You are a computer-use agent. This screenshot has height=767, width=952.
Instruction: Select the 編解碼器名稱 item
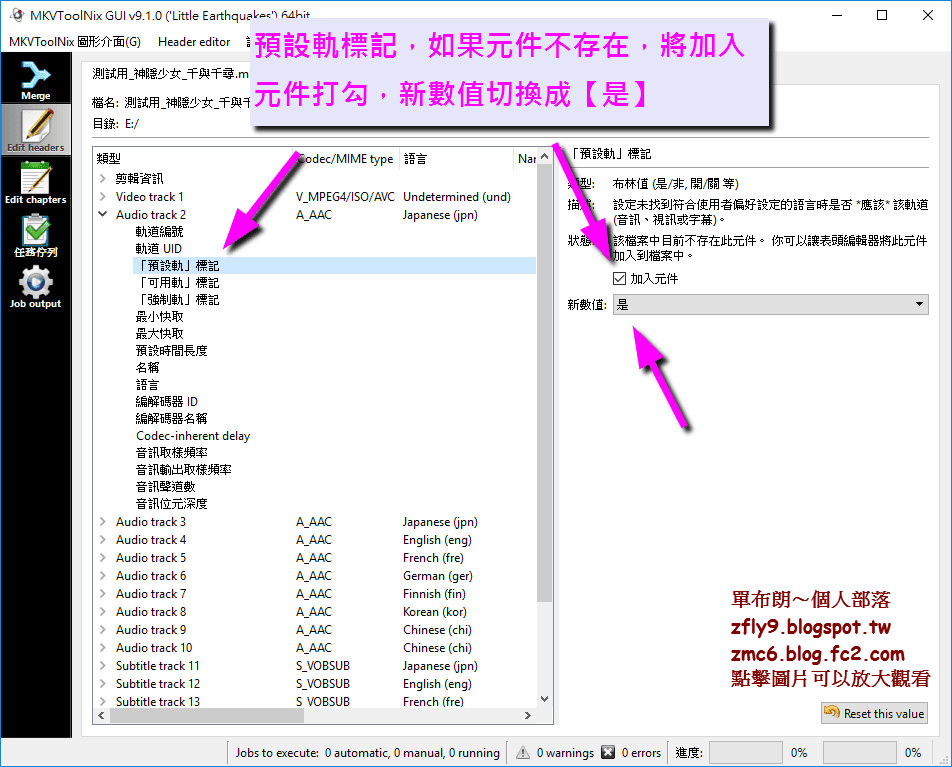pos(171,418)
